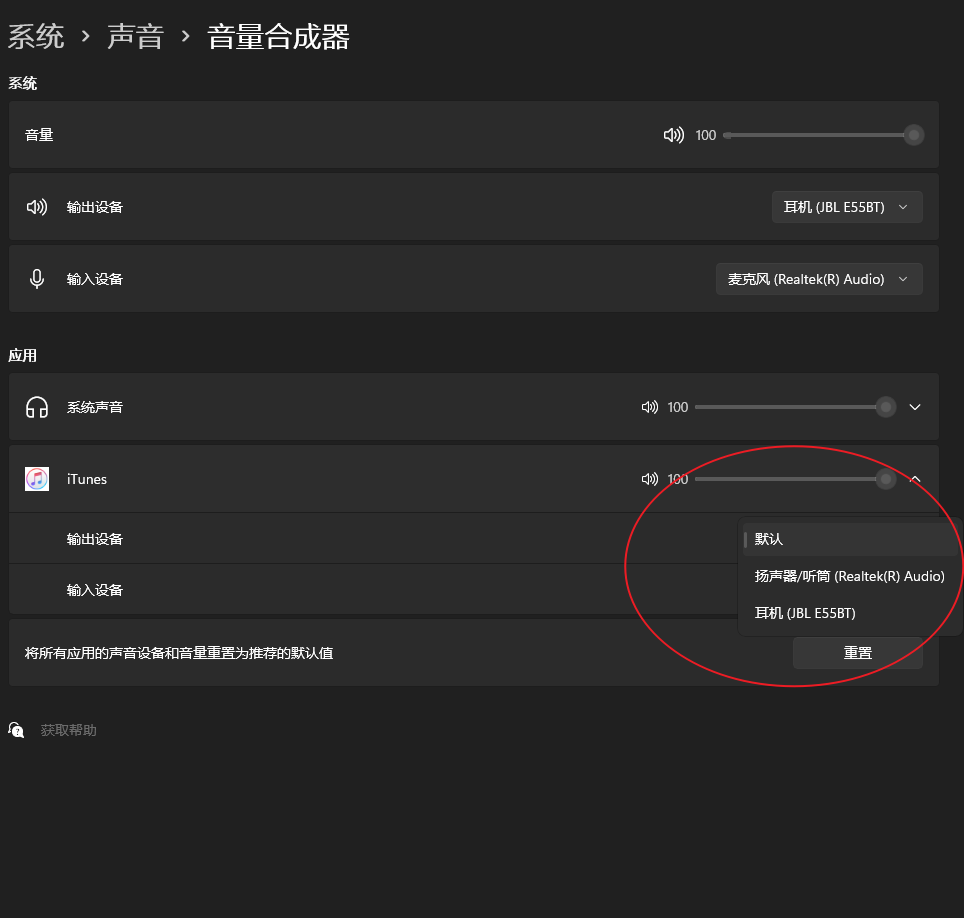Screen dimensions: 964x918
Task: Collapse the iTunes row chevron
Action: (915, 479)
